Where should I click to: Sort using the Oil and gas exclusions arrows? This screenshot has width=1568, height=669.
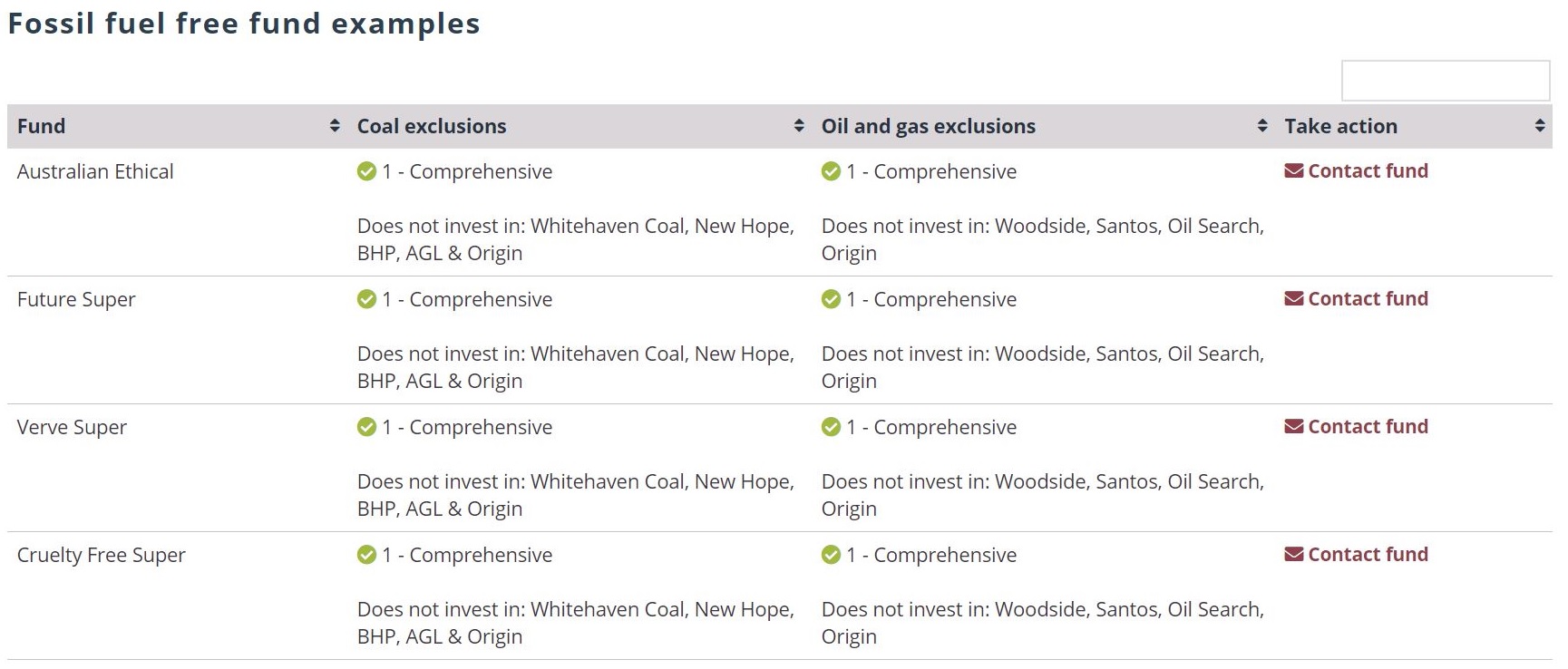[1262, 126]
